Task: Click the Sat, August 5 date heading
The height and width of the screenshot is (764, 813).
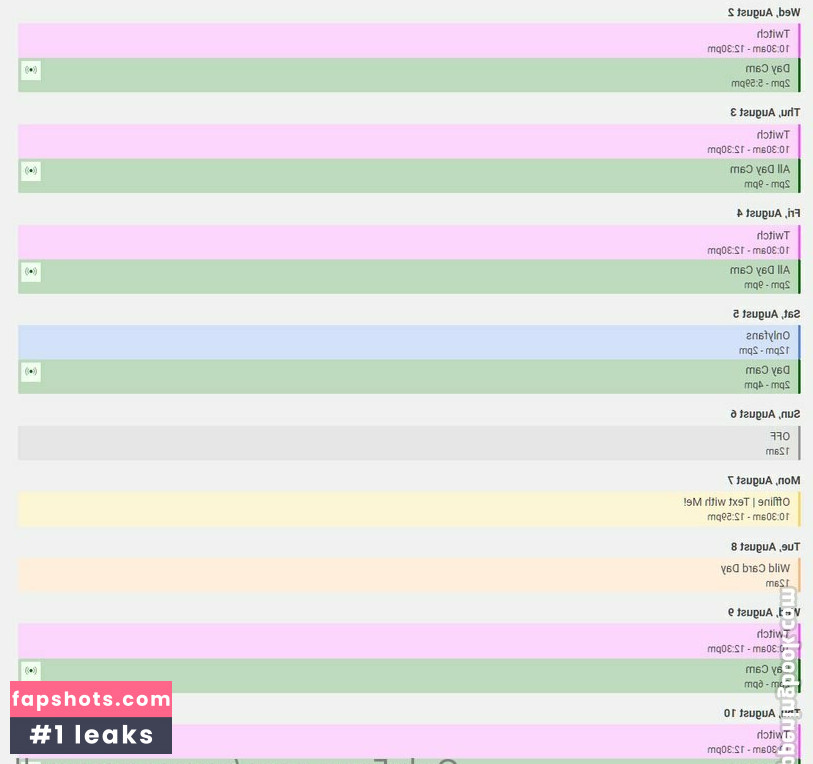Action: 765,314
